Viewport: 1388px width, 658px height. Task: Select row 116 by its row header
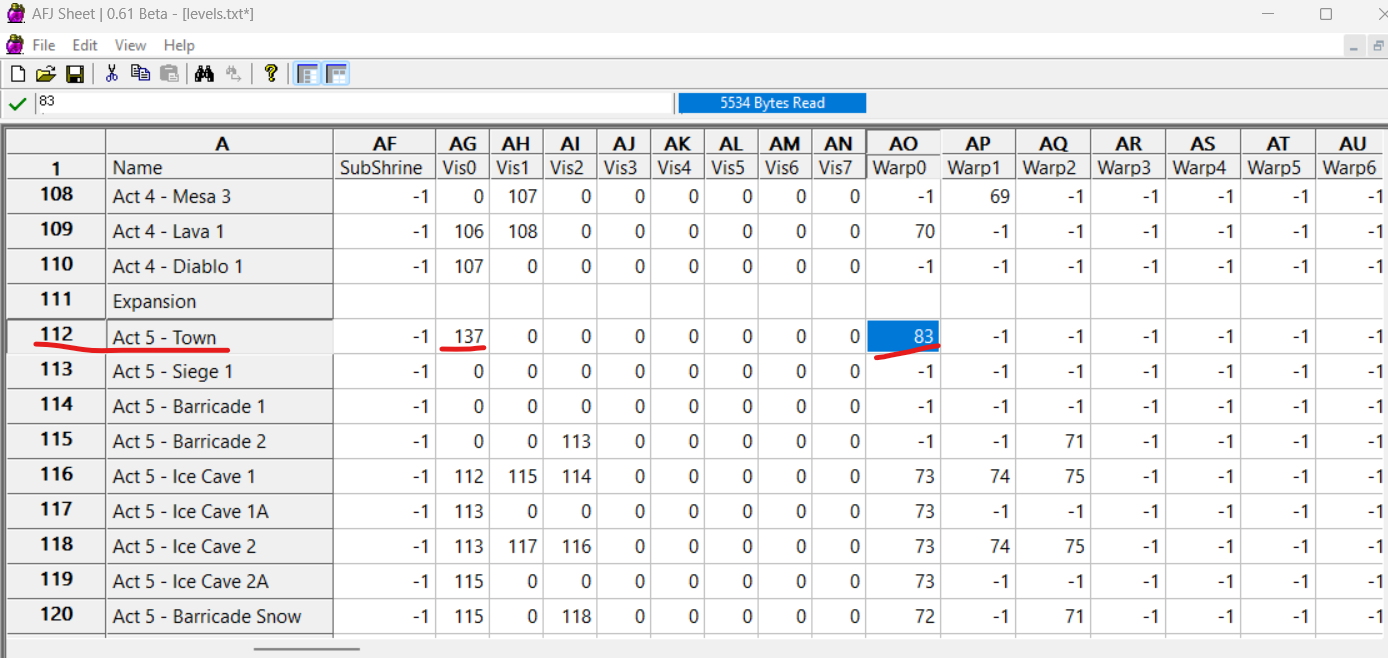[x=56, y=476]
